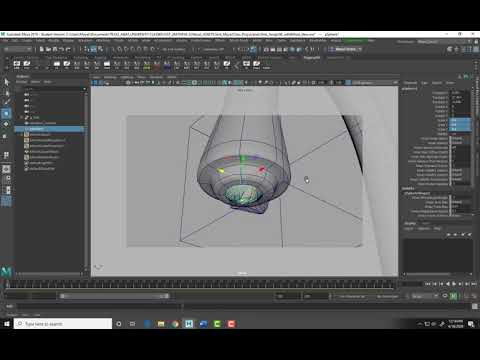
Task: Click Play Forwards button
Action: tap(454, 284)
